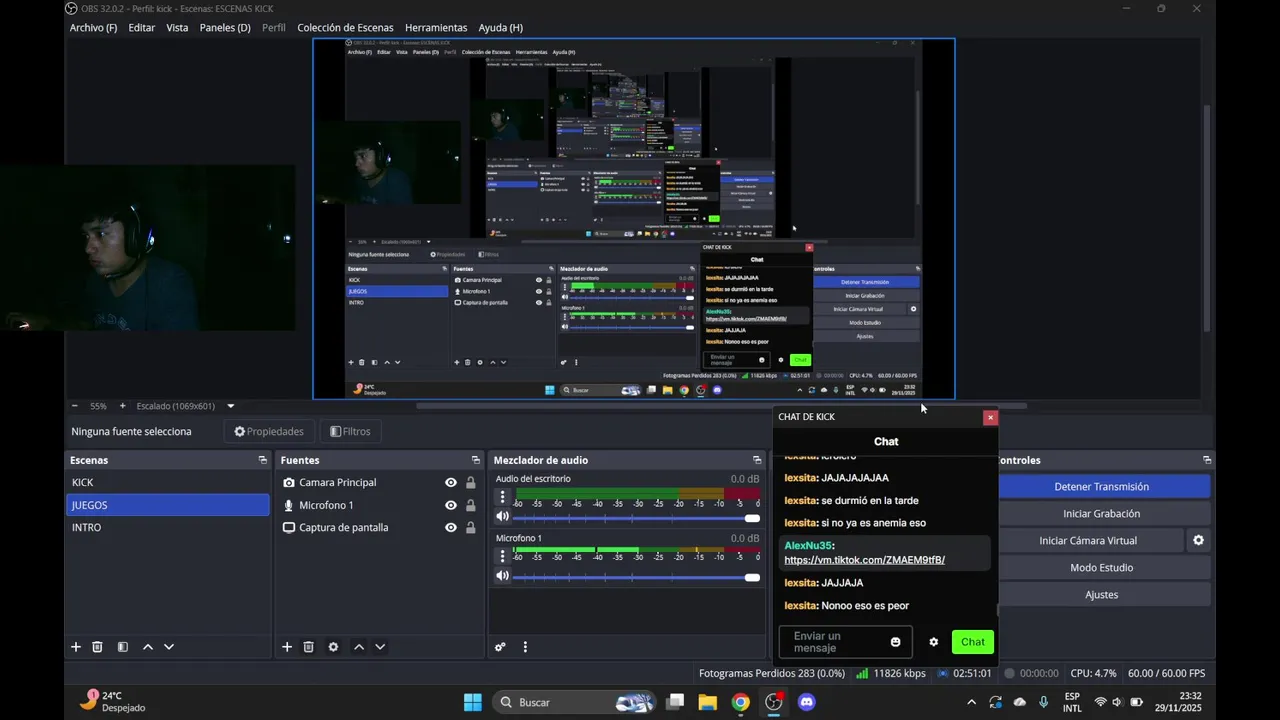Add a new scene with plus icon
The image size is (1280, 720).
tap(76, 647)
